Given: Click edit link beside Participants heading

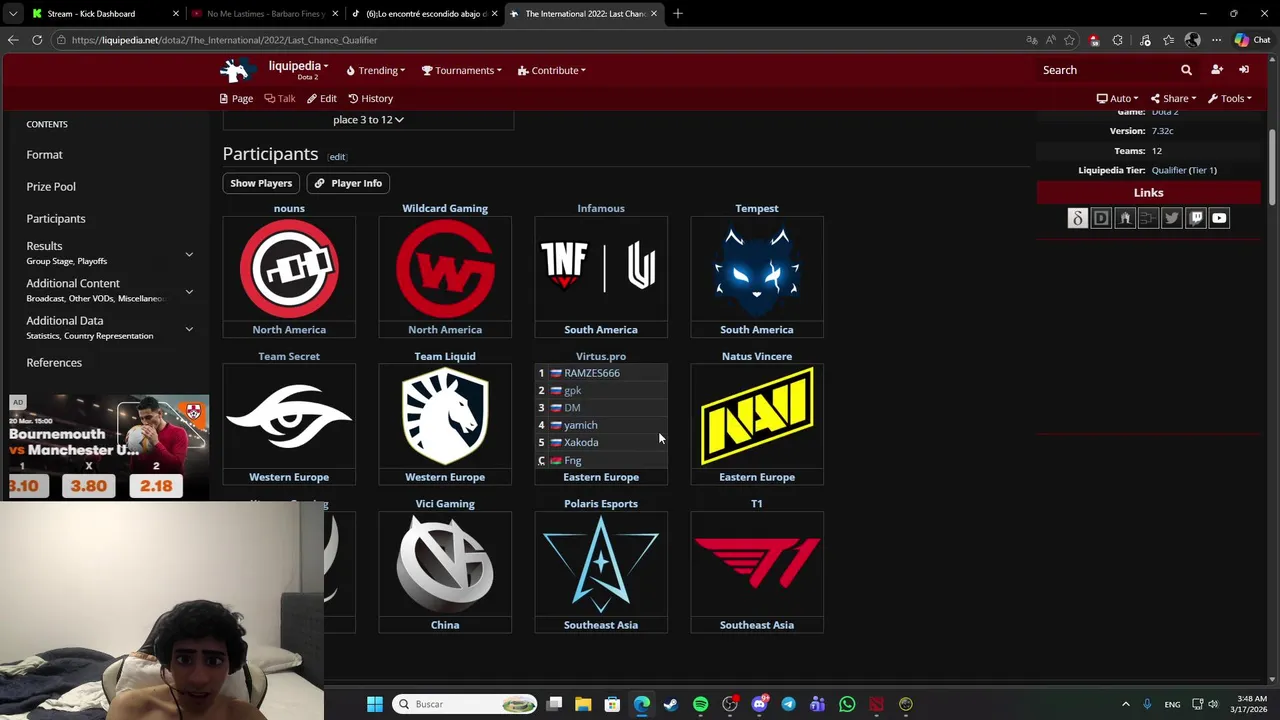Looking at the screenshot, I should (337, 157).
